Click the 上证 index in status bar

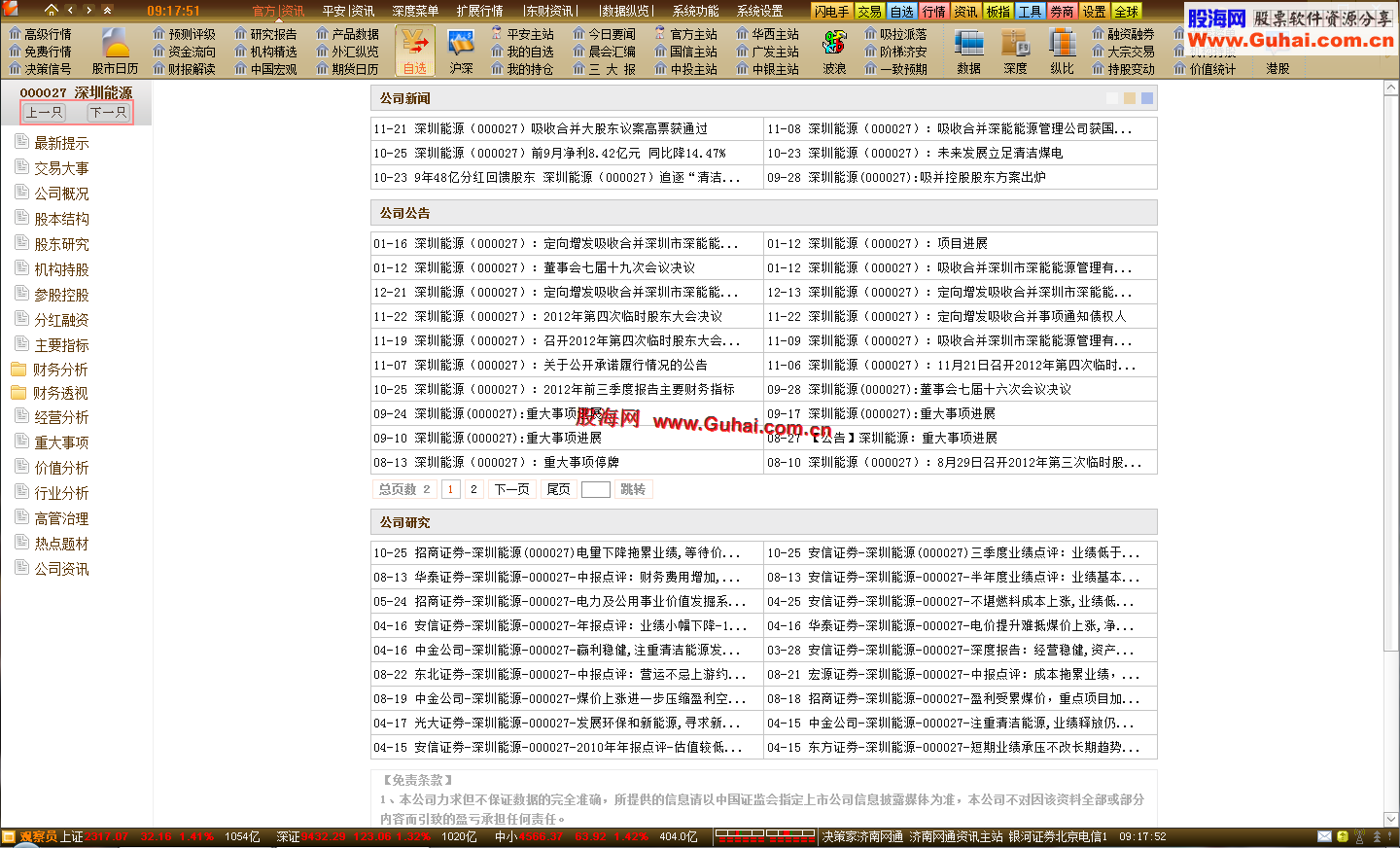pos(72,836)
